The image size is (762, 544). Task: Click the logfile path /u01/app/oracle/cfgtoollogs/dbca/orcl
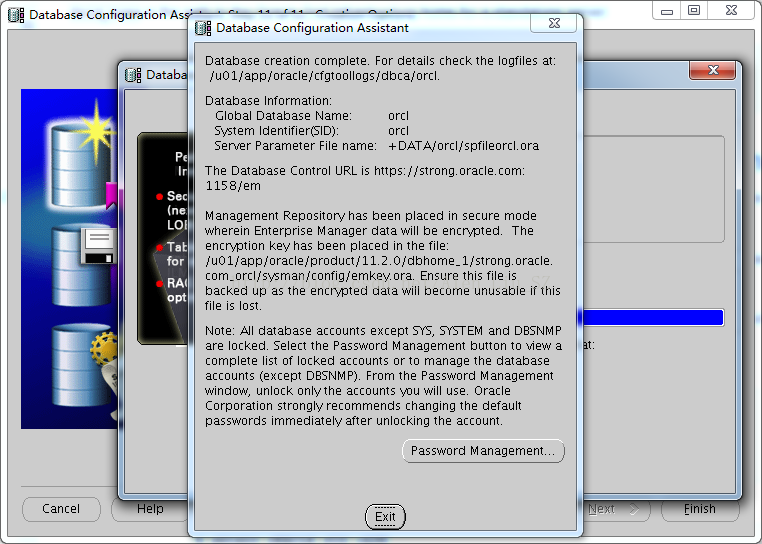325,76
